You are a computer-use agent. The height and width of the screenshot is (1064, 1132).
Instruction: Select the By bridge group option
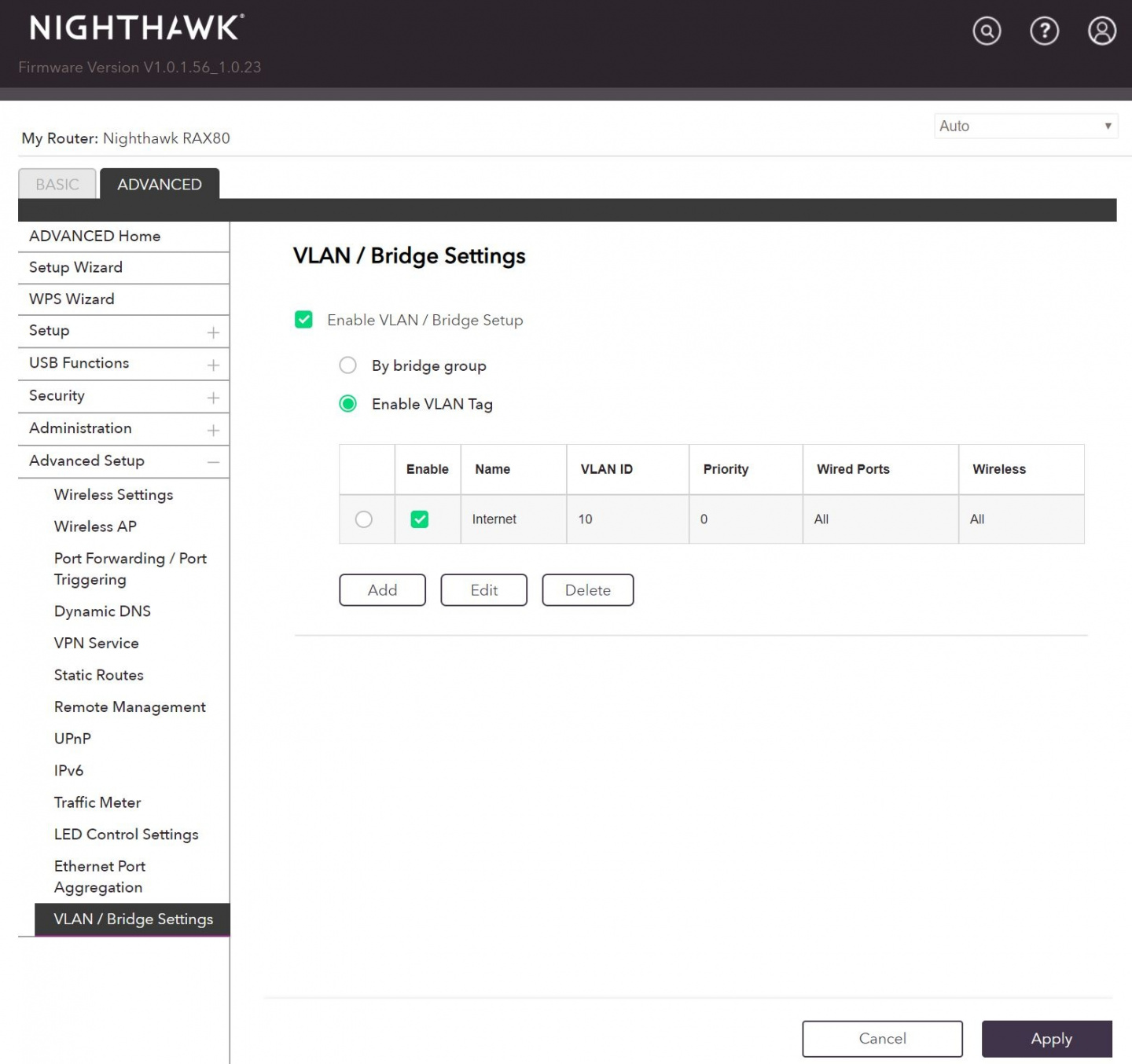pyautogui.click(x=347, y=365)
